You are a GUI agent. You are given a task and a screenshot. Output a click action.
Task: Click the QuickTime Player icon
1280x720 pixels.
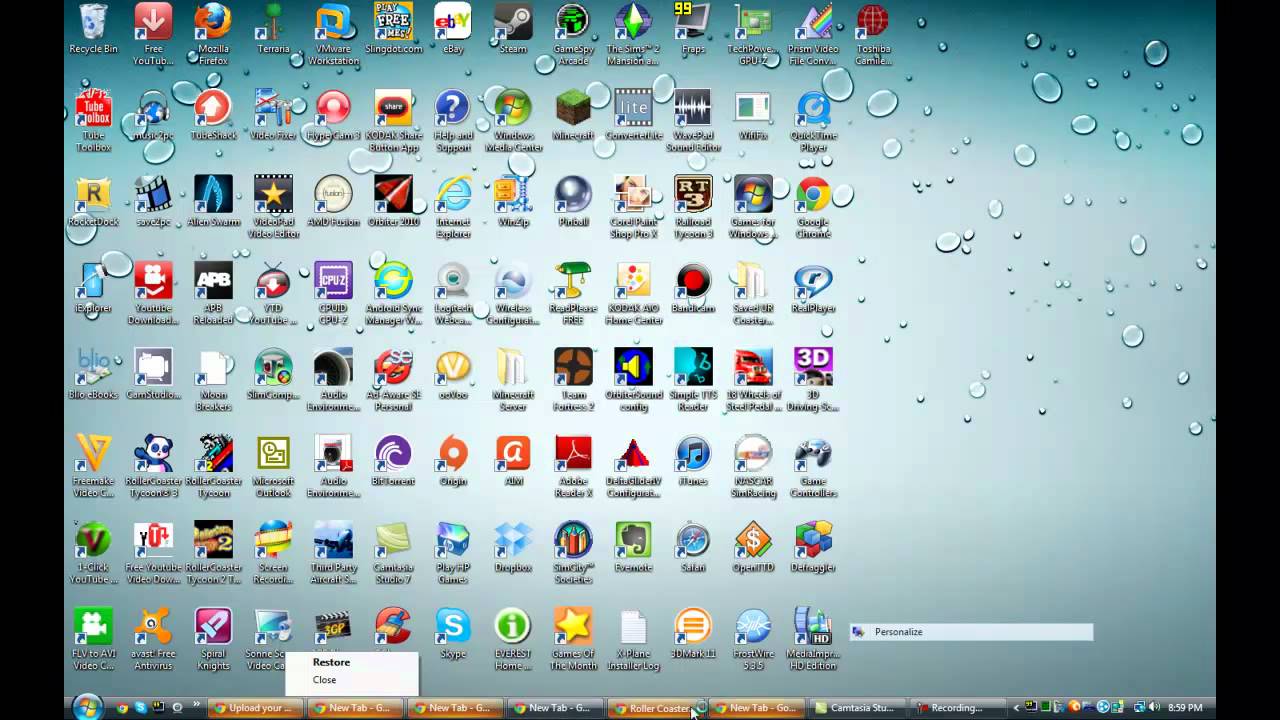click(813, 121)
